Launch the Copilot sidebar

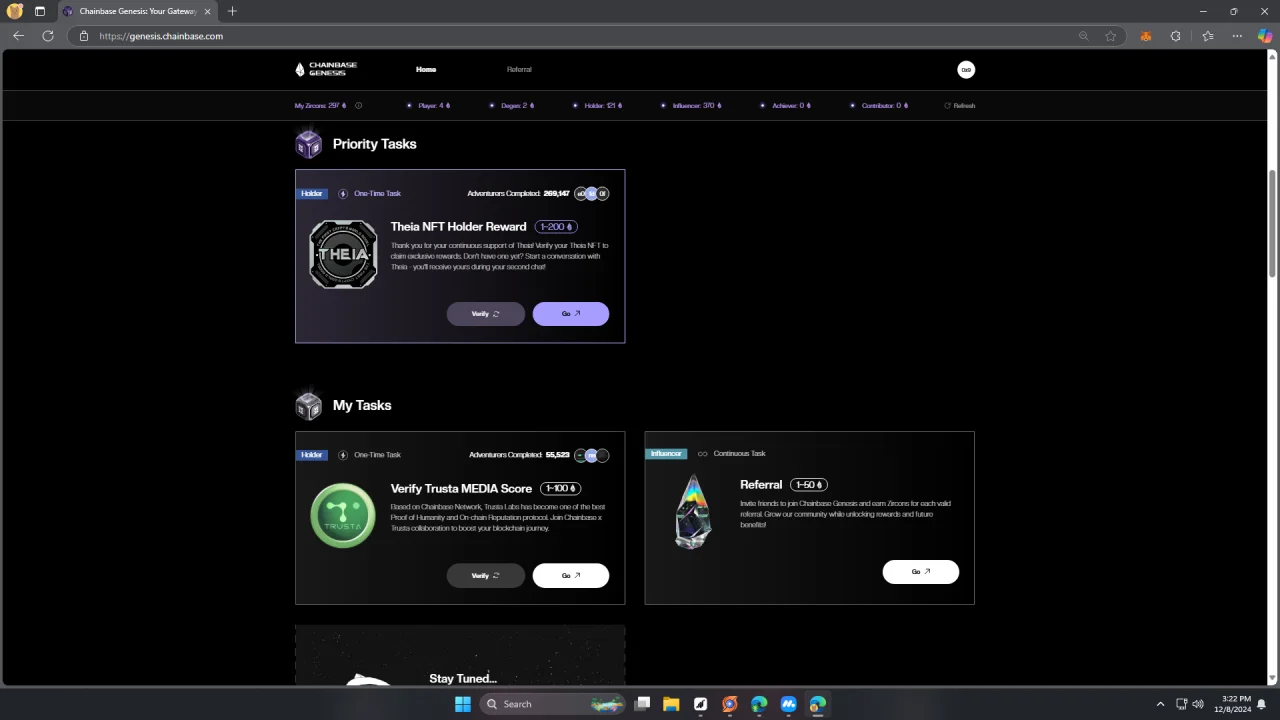1265,36
